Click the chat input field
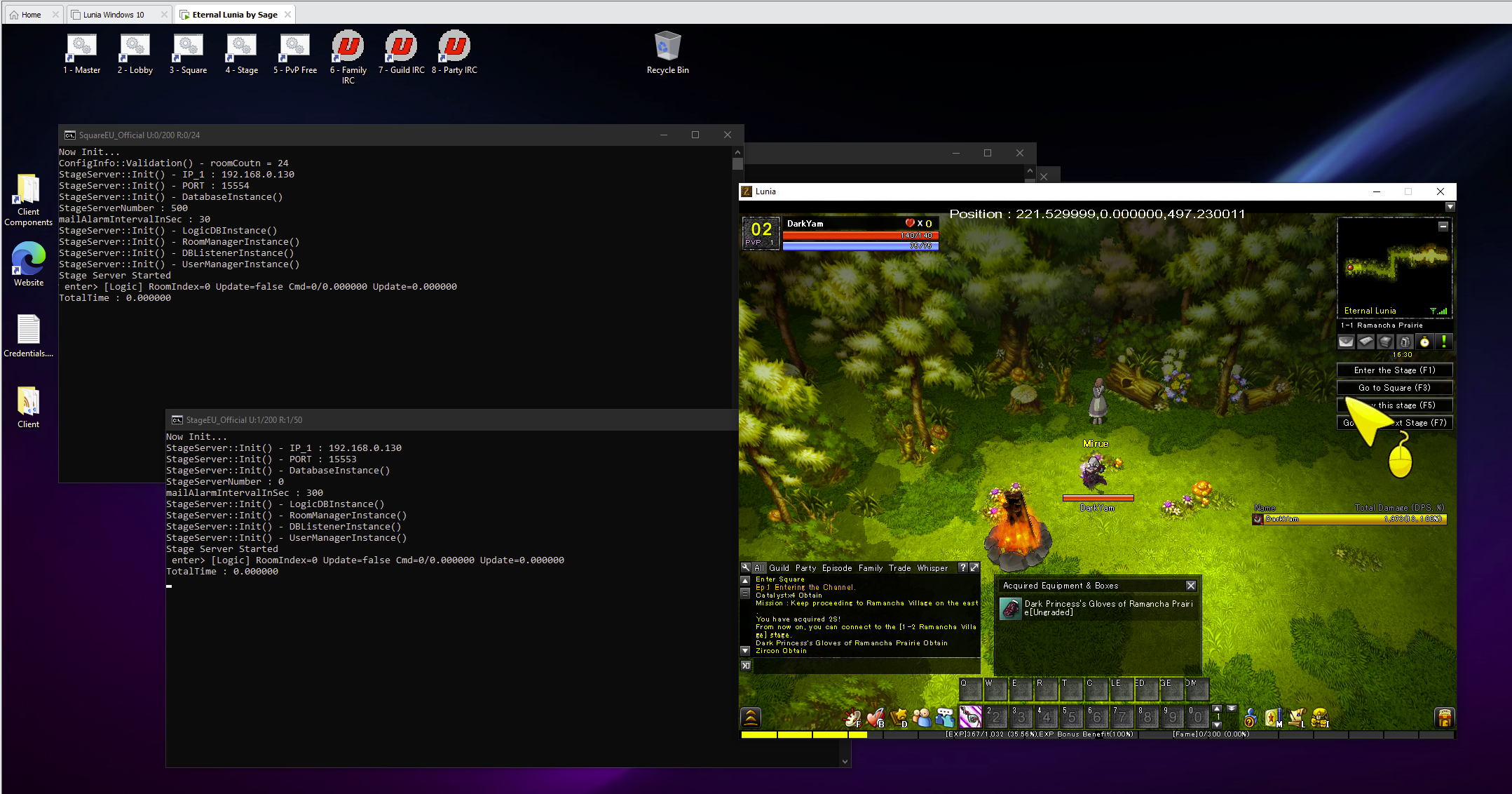The width and height of the screenshot is (1512, 794). point(866,666)
